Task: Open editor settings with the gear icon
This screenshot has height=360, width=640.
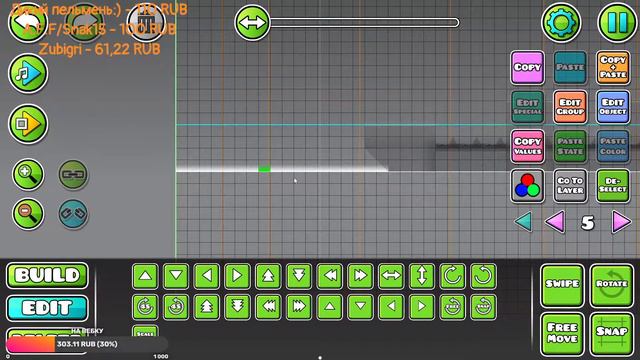Action: [561, 22]
